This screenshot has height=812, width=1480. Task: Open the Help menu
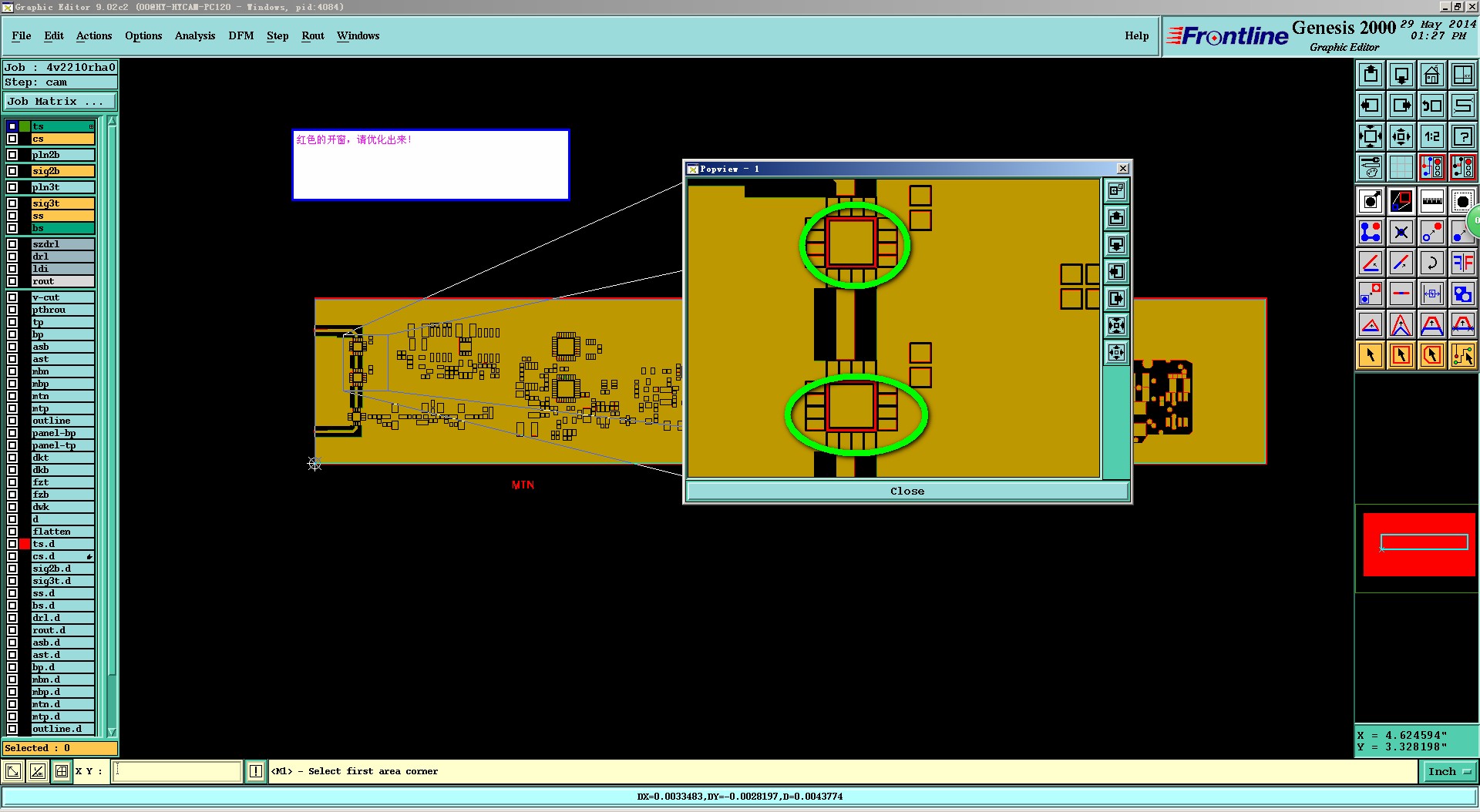(1137, 35)
